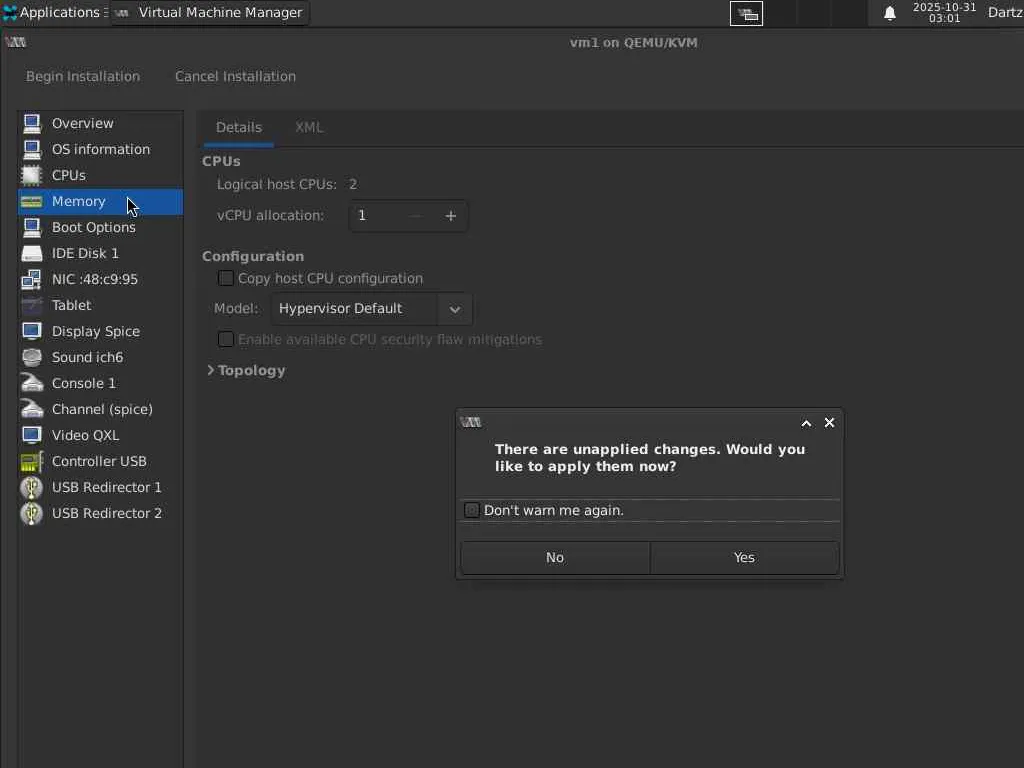Open the NIC :48:c9:95 network icon
Image resolution: width=1024 pixels, height=768 pixels.
[32, 279]
